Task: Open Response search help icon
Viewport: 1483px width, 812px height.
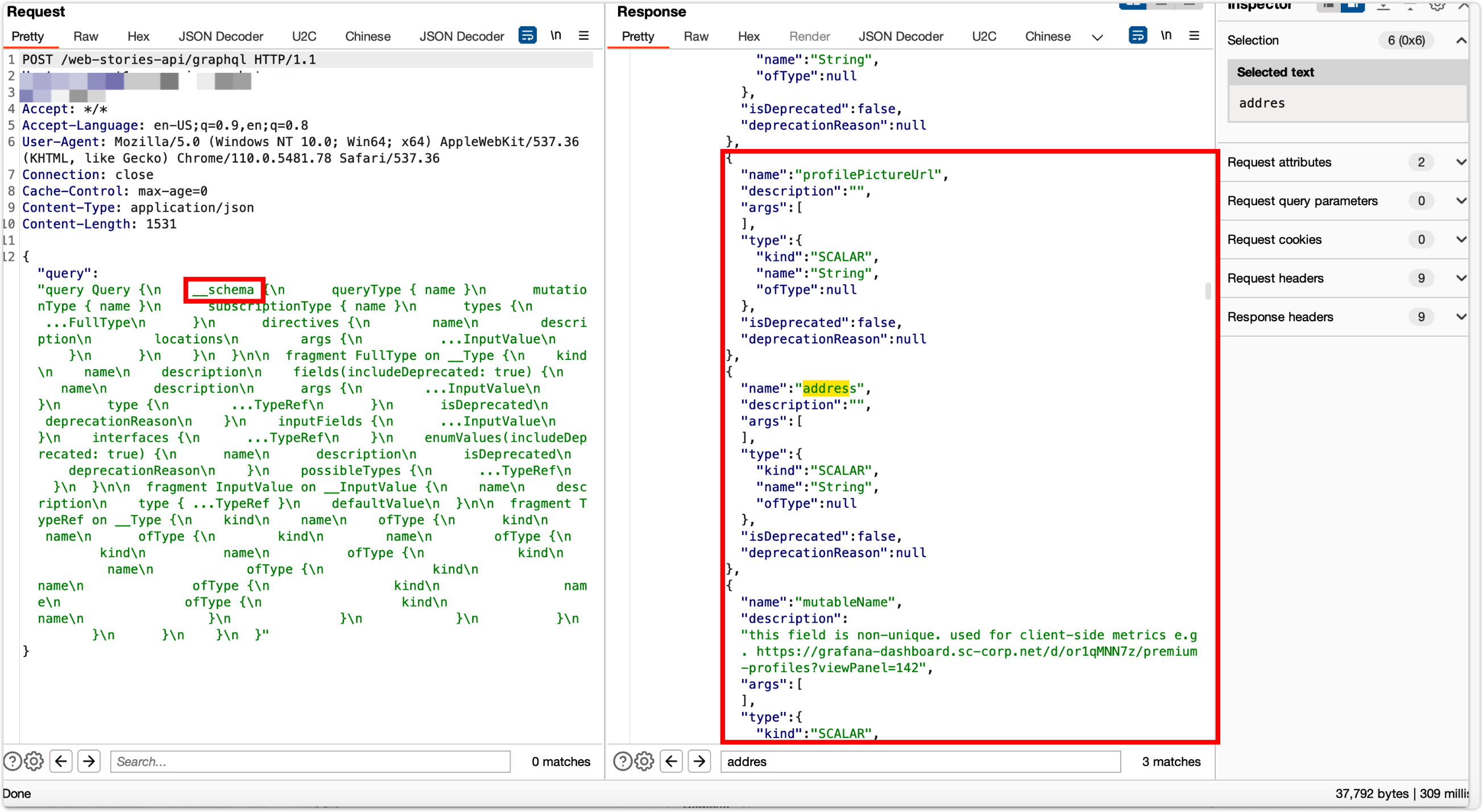Action: tap(623, 761)
